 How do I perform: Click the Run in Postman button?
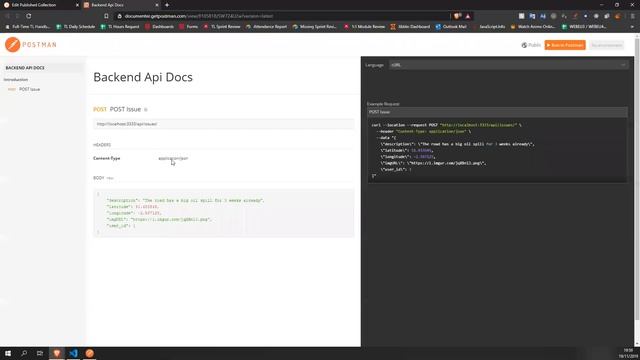pyautogui.click(x=564, y=45)
